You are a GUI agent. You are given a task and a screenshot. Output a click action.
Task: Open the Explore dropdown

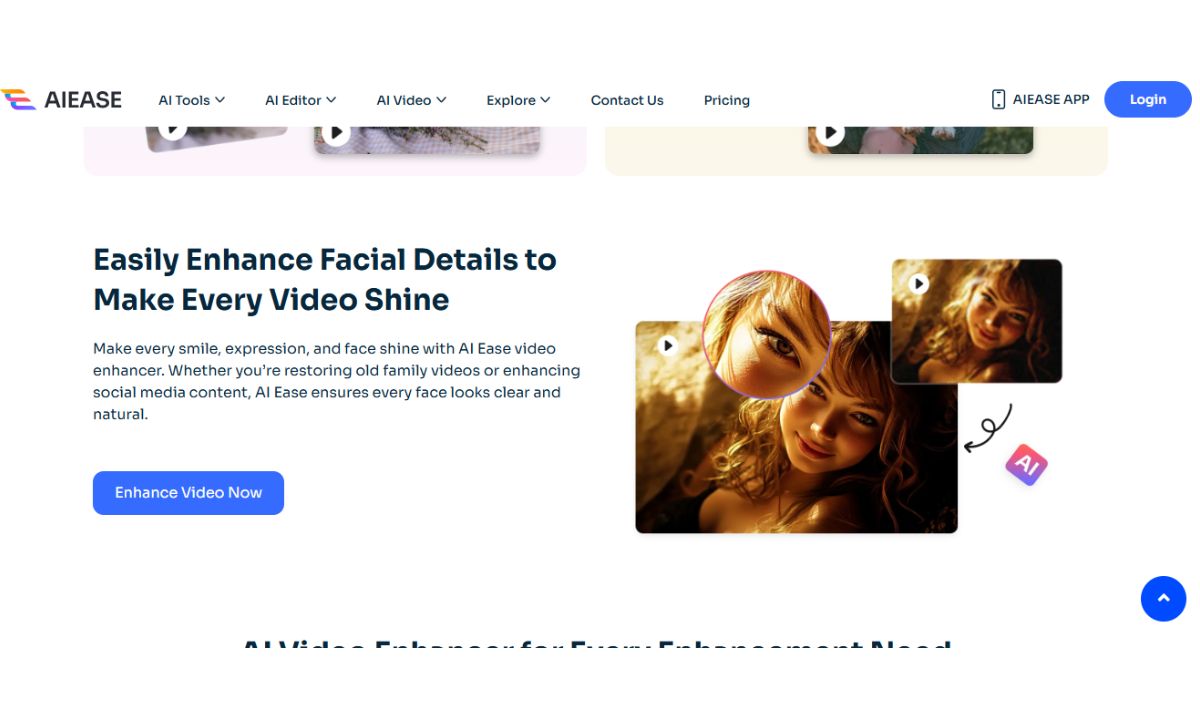pyautogui.click(x=518, y=100)
